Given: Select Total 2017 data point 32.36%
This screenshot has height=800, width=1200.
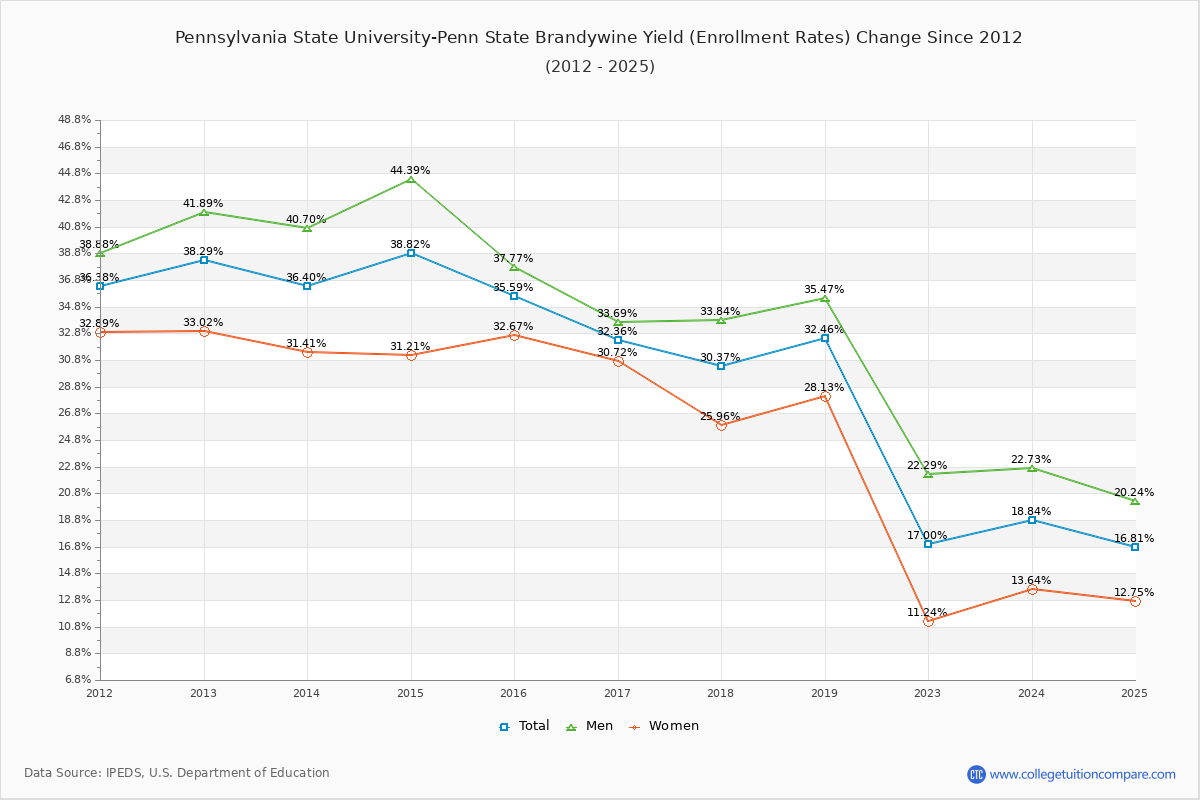Looking at the screenshot, I should [618, 340].
